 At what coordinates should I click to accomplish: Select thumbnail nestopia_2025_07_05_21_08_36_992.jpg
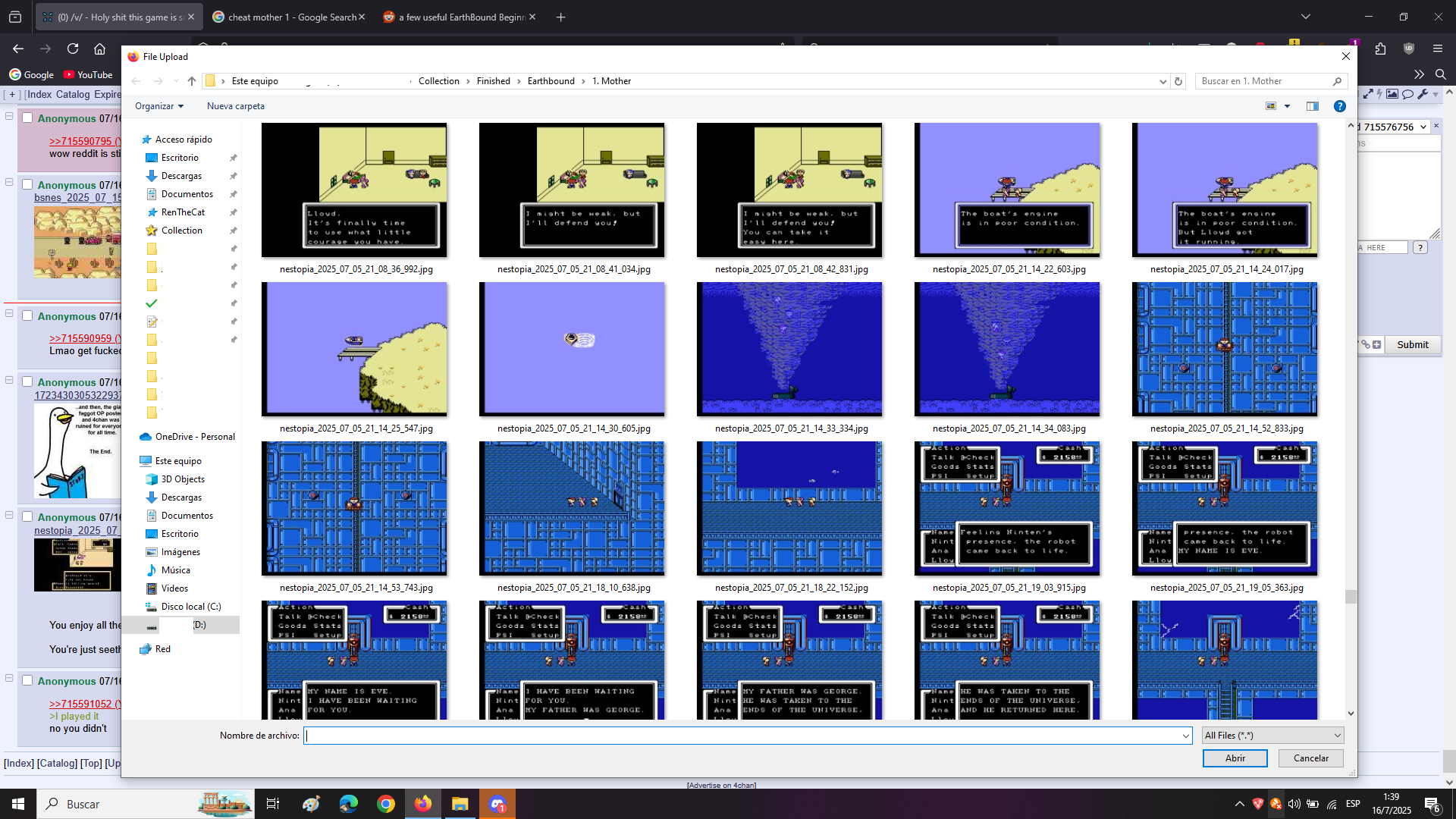[x=354, y=190]
